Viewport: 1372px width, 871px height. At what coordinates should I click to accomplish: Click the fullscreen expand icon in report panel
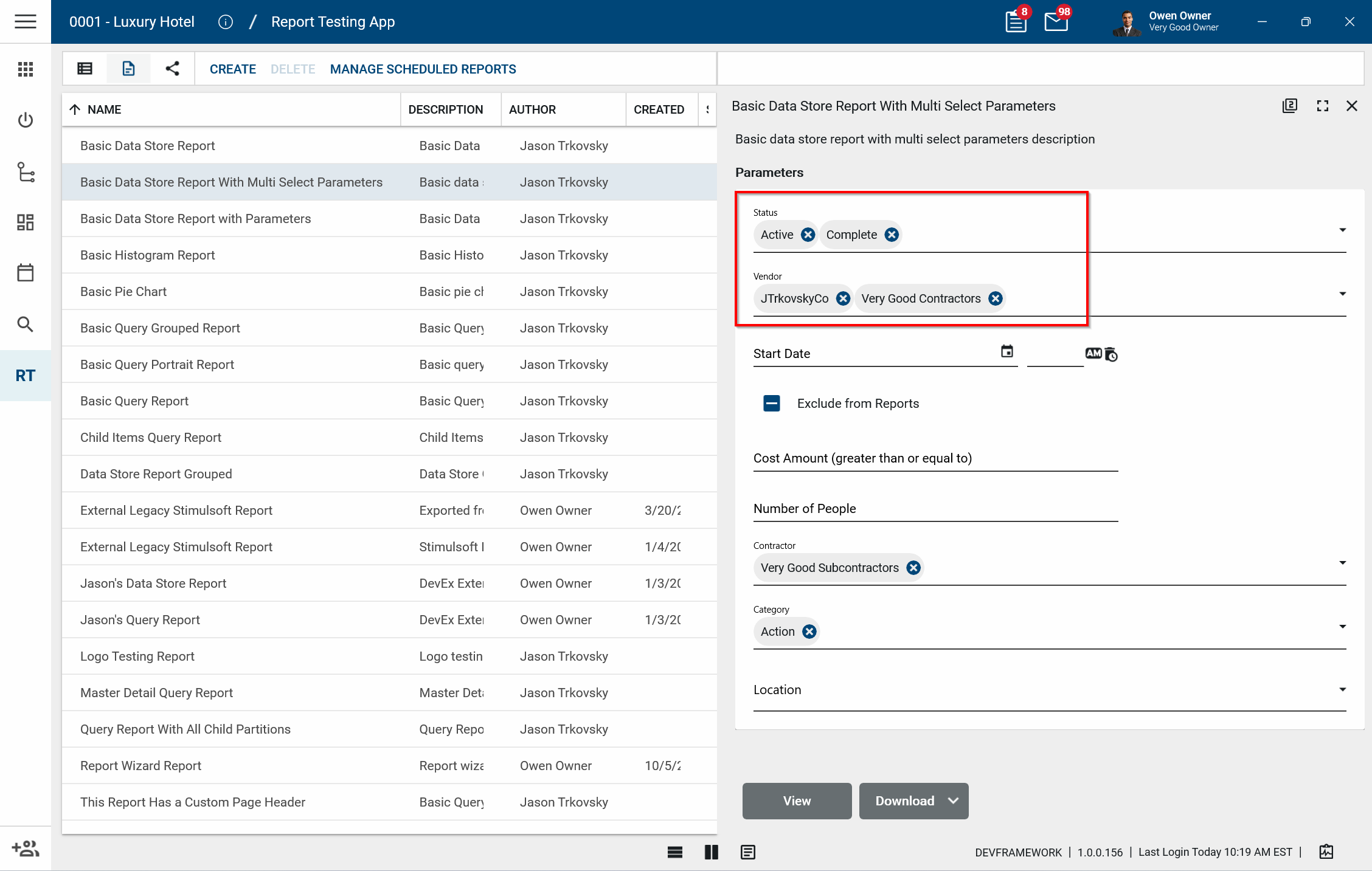point(1322,106)
